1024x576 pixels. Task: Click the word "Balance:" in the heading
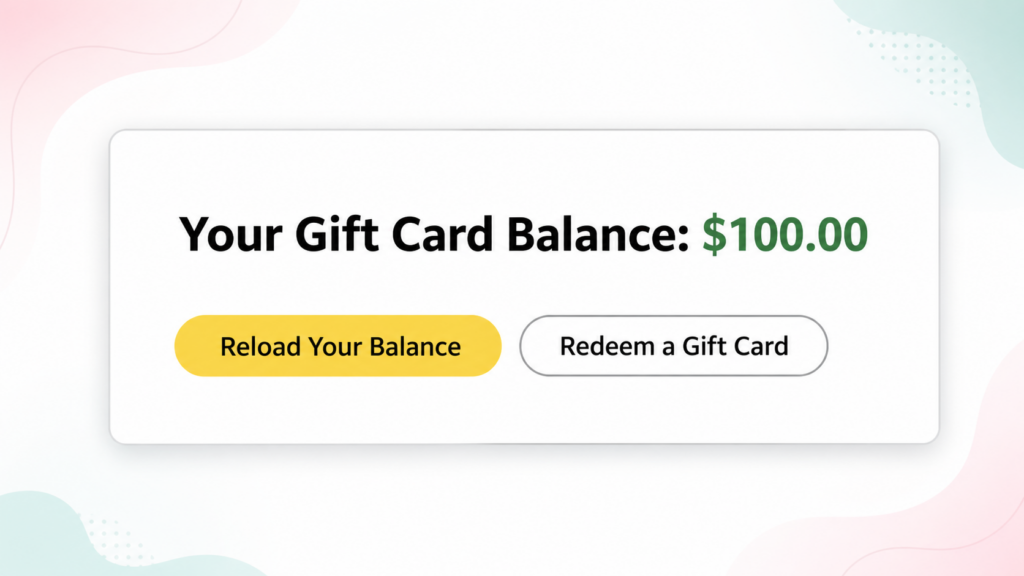tap(598, 234)
